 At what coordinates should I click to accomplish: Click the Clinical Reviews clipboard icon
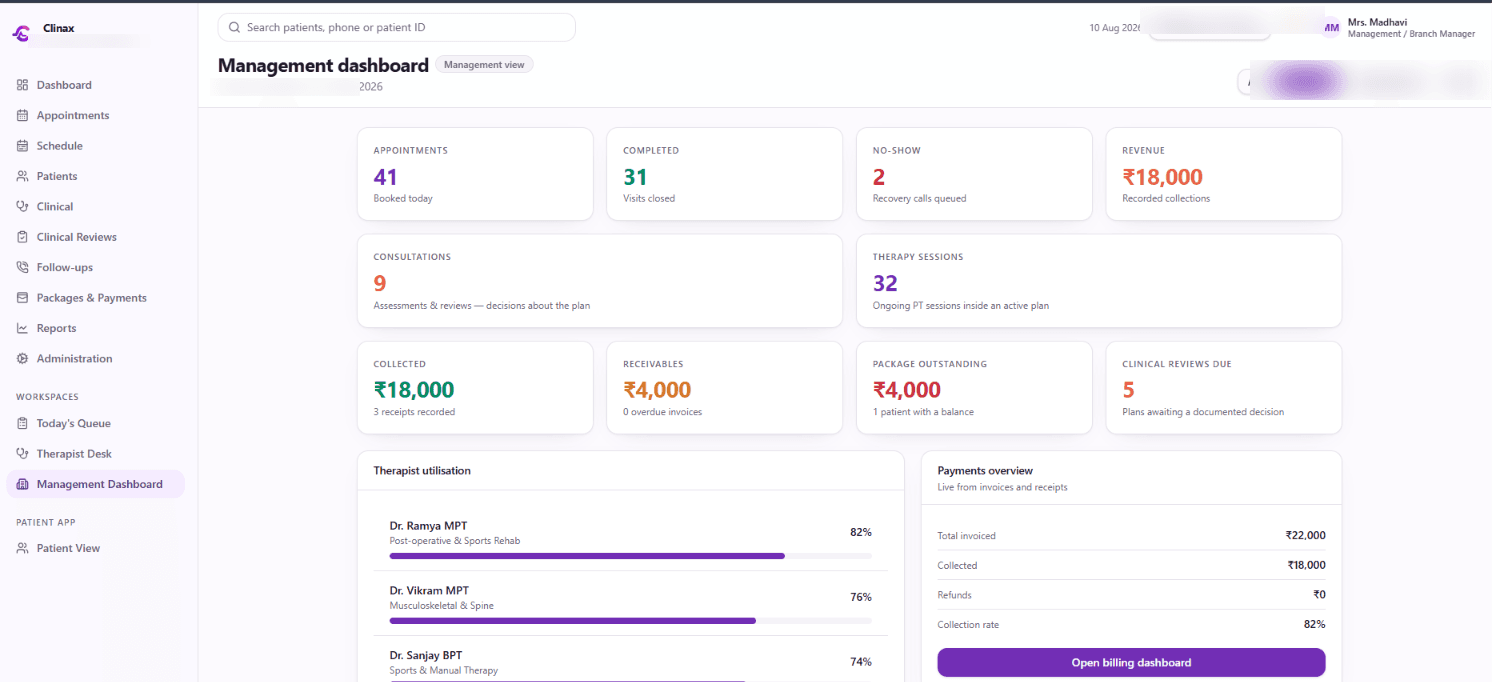pyautogui.click(x=22, y=237)
